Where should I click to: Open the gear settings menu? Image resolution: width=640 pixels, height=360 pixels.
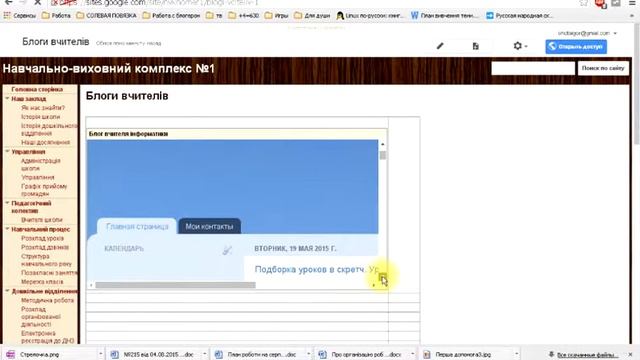click(x=520, y=46)
